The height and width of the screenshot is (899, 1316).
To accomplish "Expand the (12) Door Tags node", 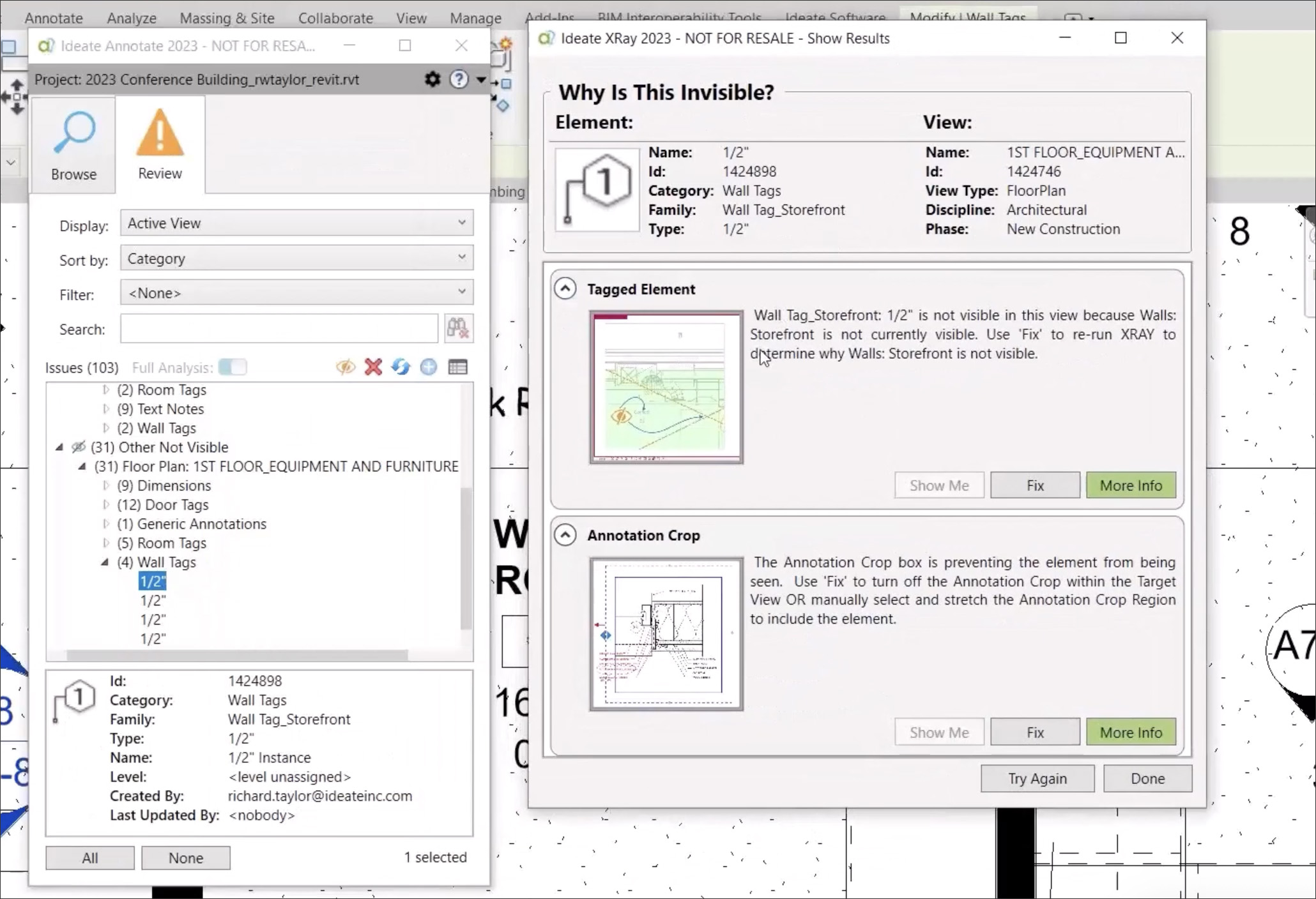I will [106, 504].
